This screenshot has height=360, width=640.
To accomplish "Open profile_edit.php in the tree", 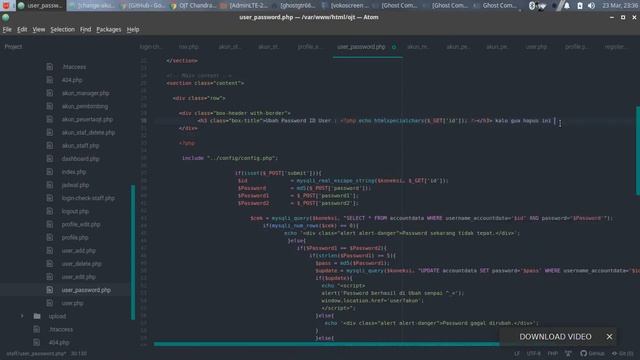I will pyautogui.click(x=81, y=224).
